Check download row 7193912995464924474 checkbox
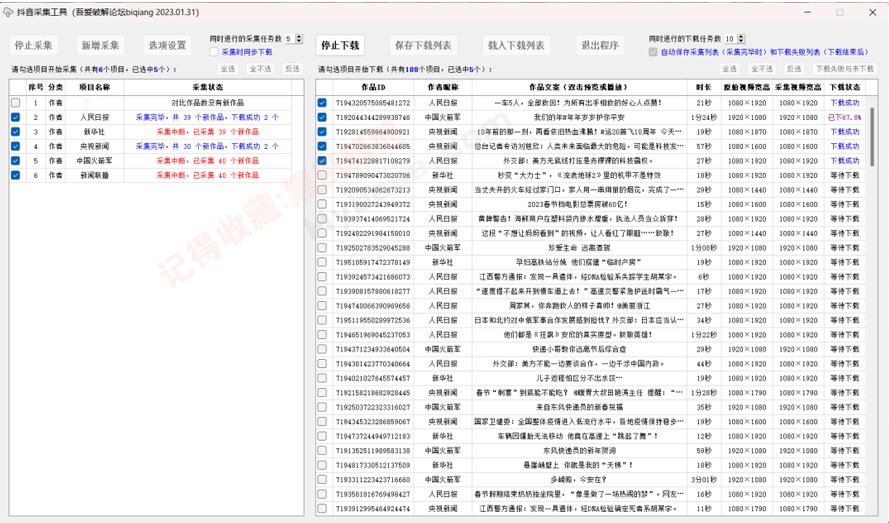This screenshot has height=523, width=889. click(x=322, y=508)
